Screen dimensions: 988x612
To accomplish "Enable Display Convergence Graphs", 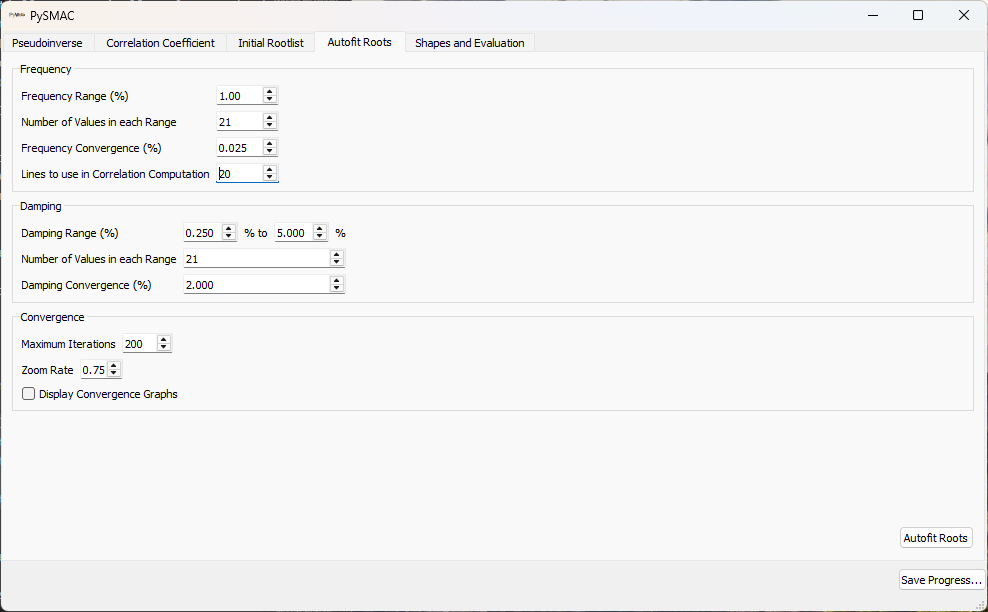I will [28, 394].
